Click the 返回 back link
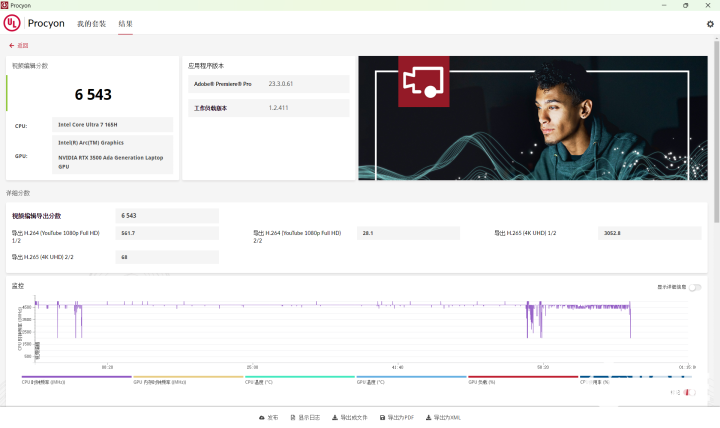This screenshot has height=428, width=720. [22, 45]
